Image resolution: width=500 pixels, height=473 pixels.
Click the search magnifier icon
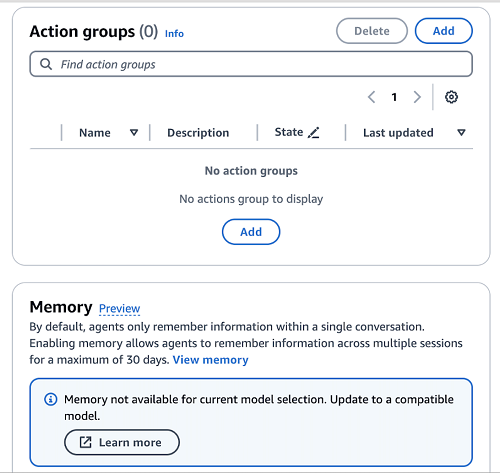coord(46,64)
